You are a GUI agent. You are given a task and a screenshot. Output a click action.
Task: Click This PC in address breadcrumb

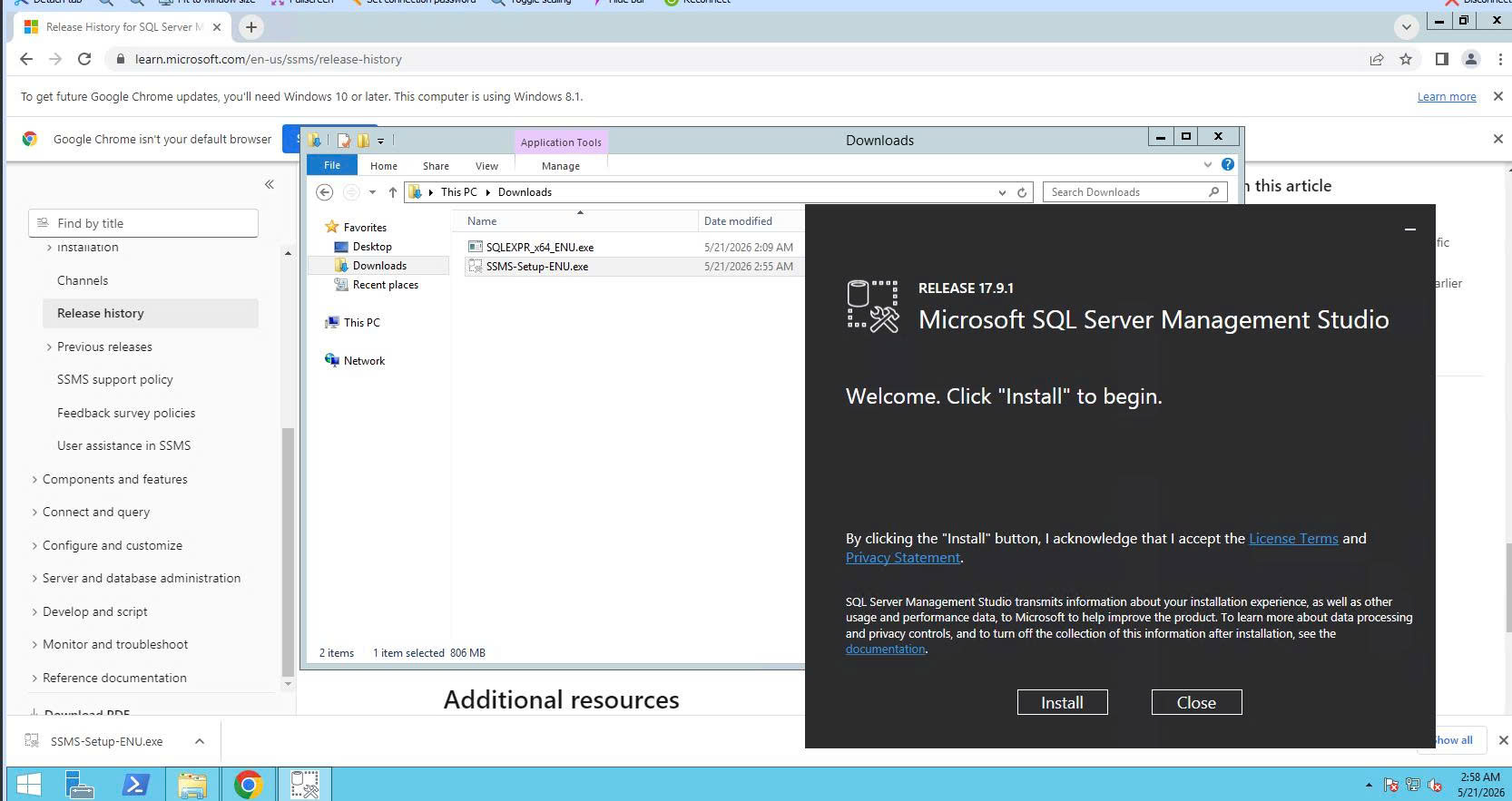pyautogui.click(x=458, y=192)
